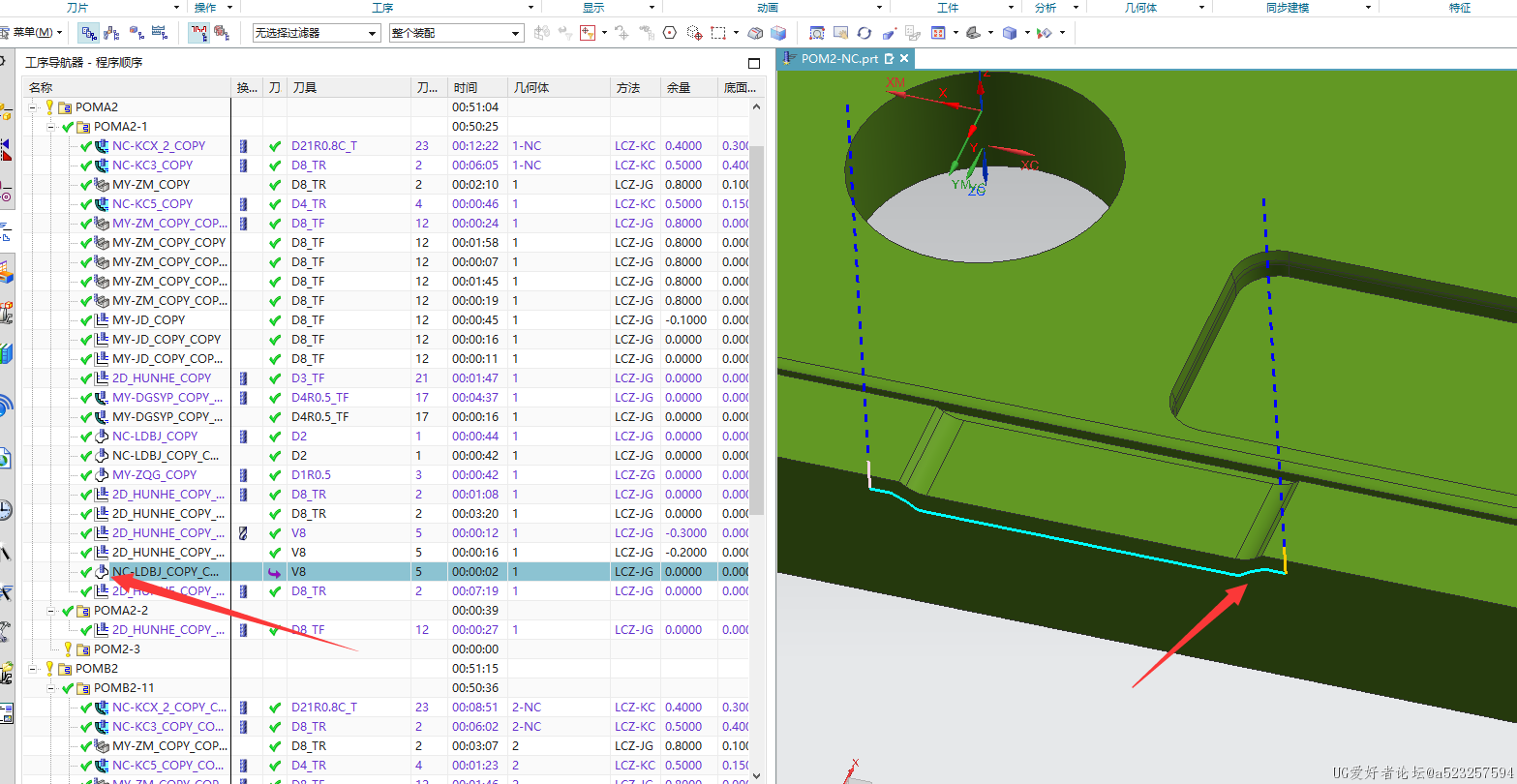
Task: Select the MY-ZM_COPY operation
Action: (151, 185)
